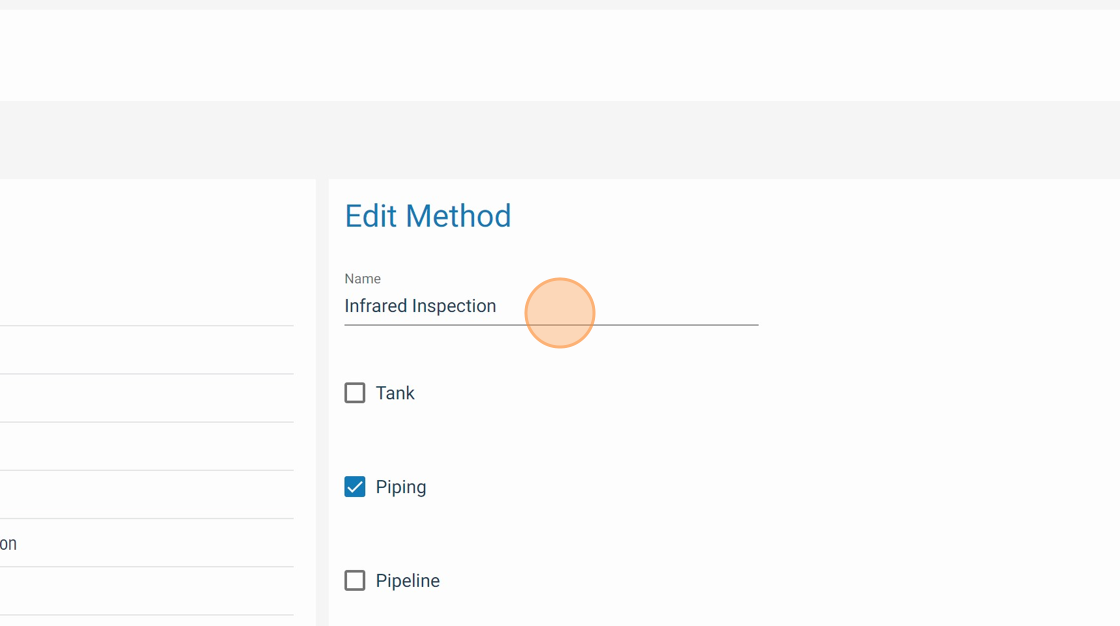Click the white top bar area
This screenshot has height=626, width=1120.
click(x=560, y=55)
